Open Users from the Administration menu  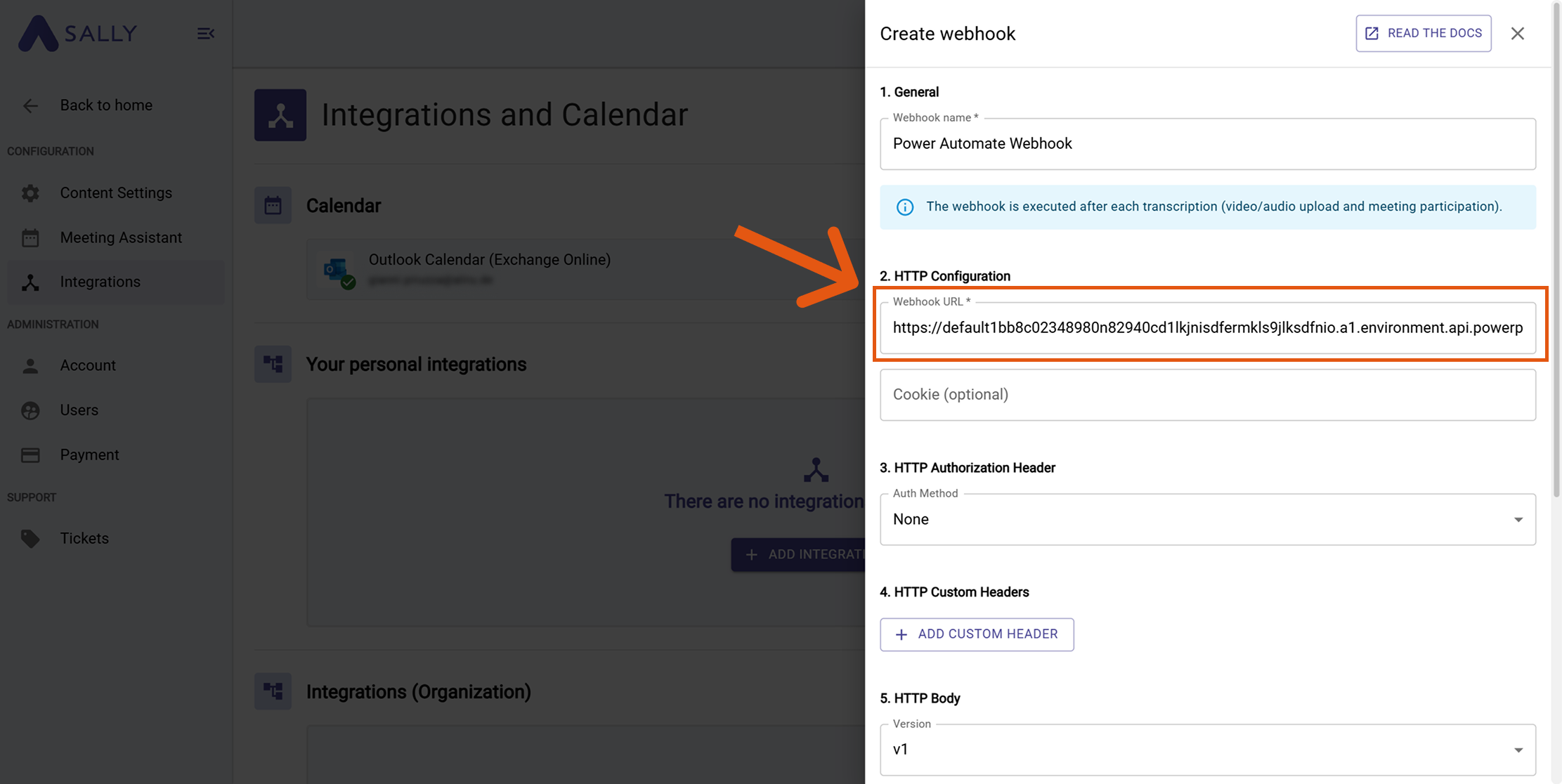(x=79, y=410)
